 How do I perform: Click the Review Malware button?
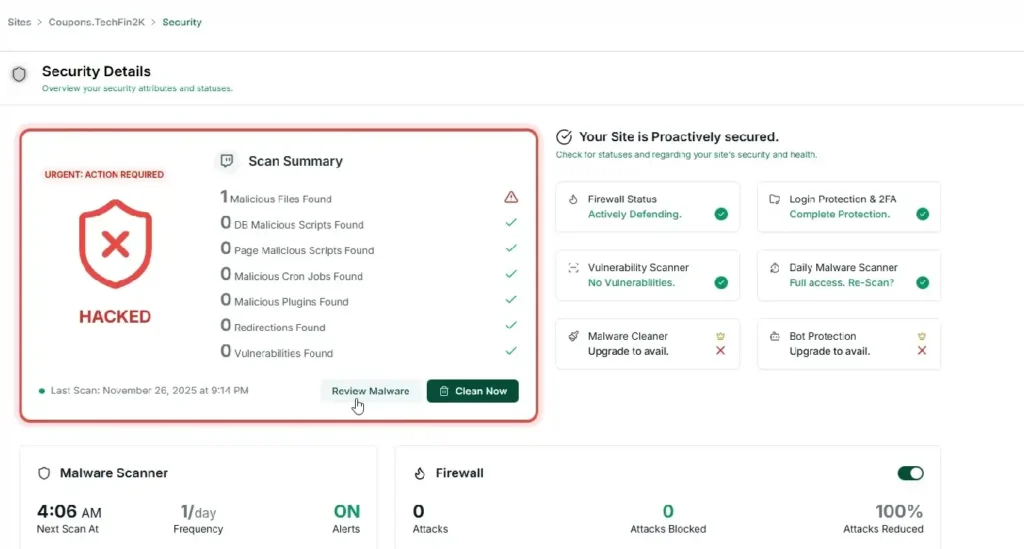tap(370, 391)
